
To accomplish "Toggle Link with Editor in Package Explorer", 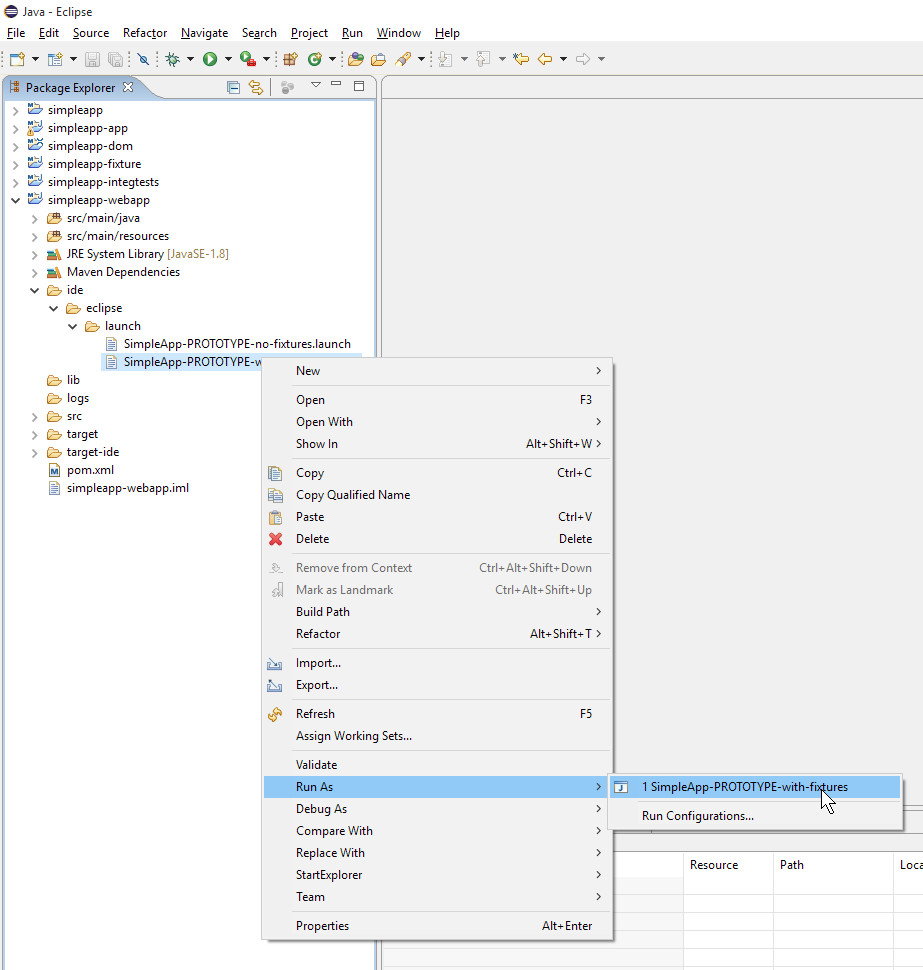I will pyautogui.click(x=255, y=88).
